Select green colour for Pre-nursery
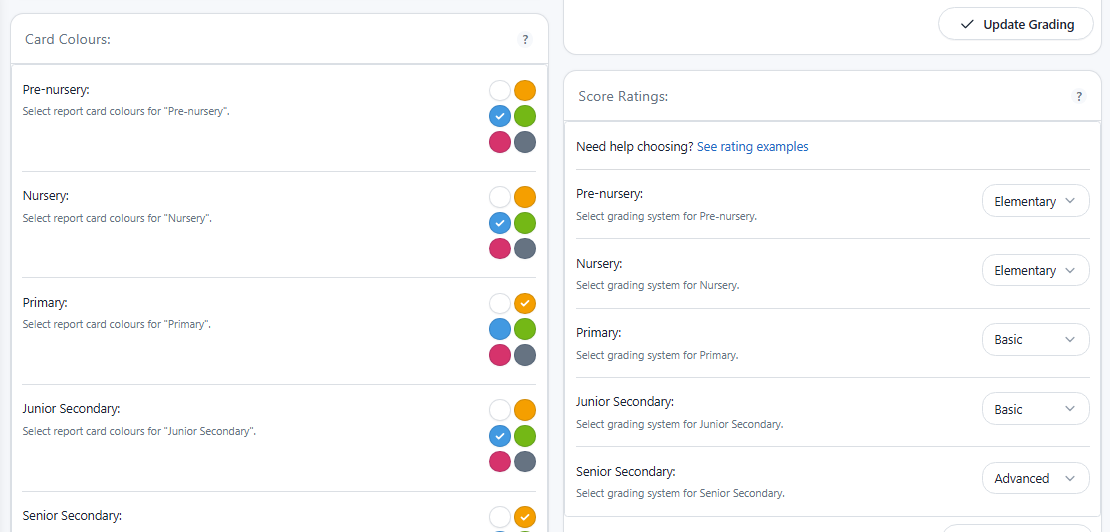 [525, 116]
